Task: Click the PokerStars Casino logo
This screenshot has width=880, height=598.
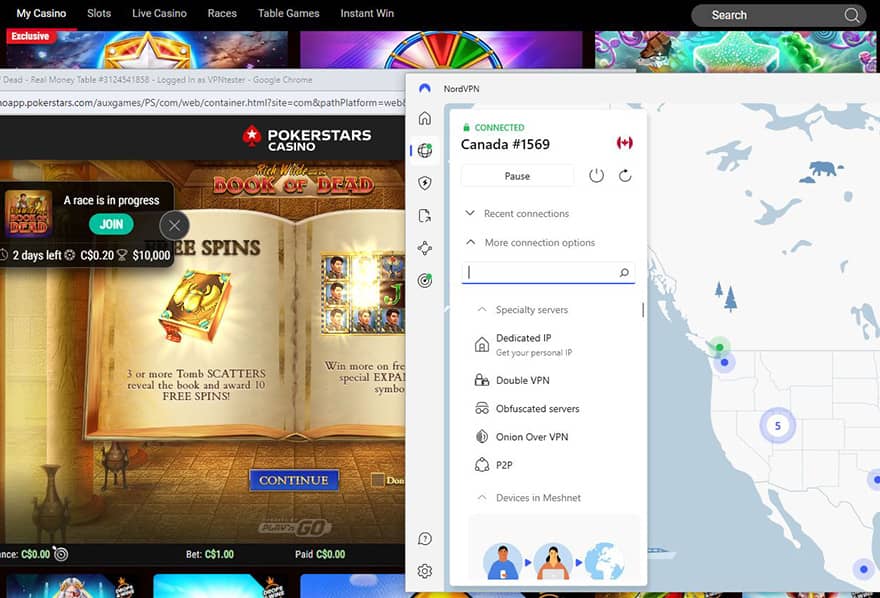Action: 306,139
